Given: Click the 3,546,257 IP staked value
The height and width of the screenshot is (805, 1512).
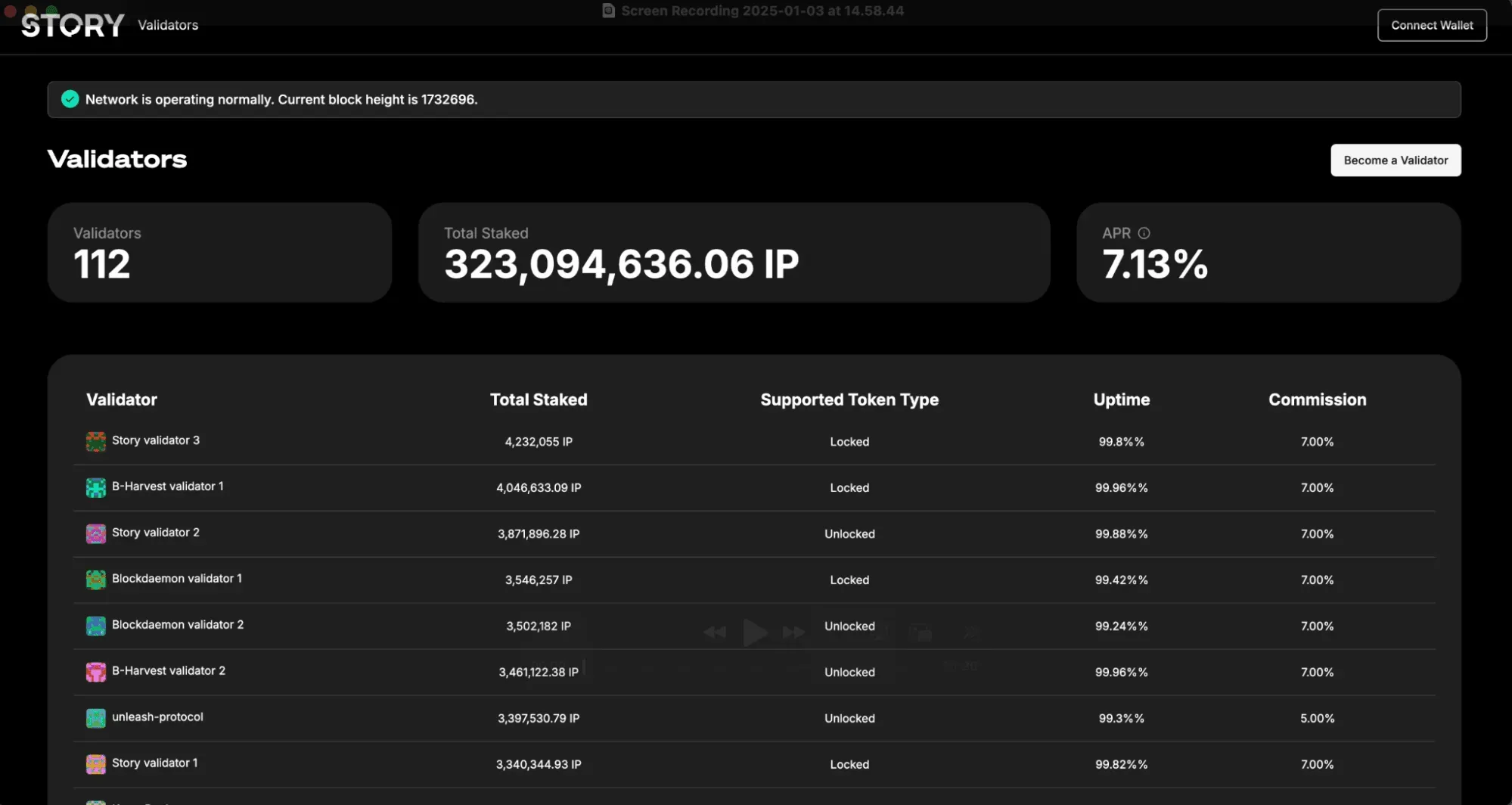Looking at the screenshot, I should click(x=539, y=580).
